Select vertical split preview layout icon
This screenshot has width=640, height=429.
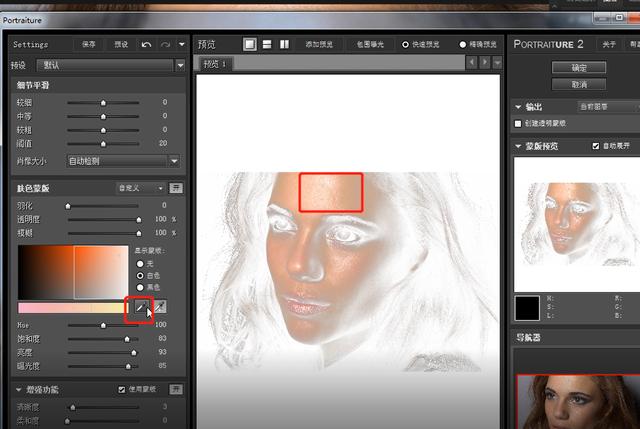click(x=284, y=44)
